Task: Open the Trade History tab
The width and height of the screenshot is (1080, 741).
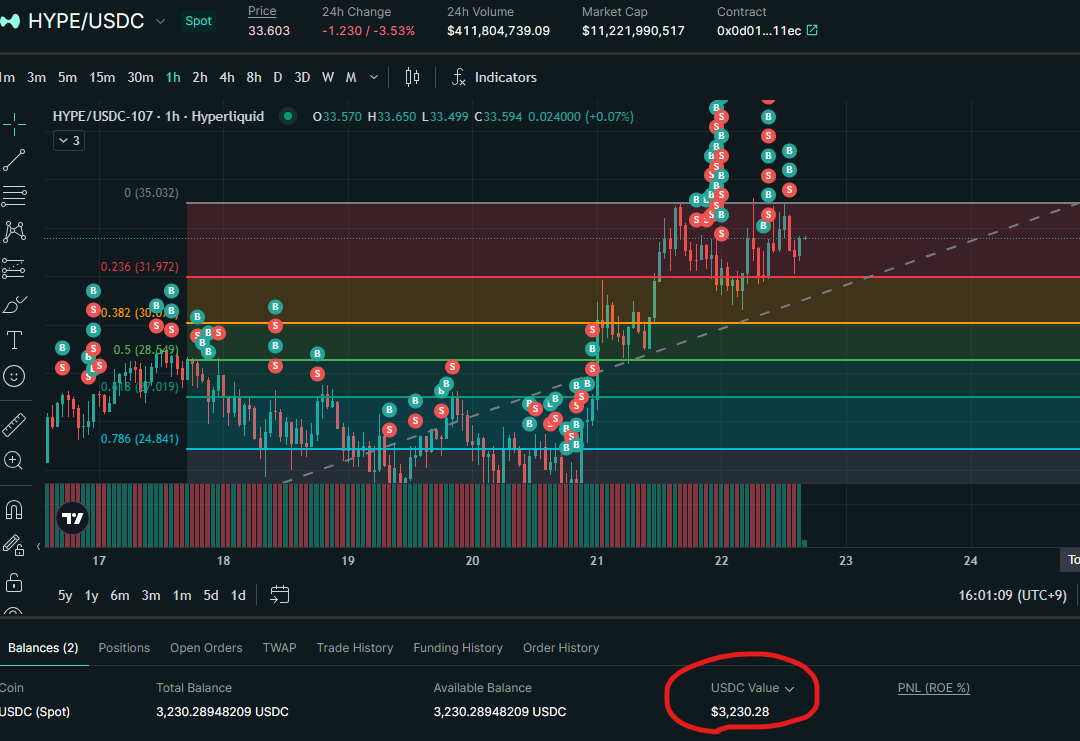Action: [355, 648]
